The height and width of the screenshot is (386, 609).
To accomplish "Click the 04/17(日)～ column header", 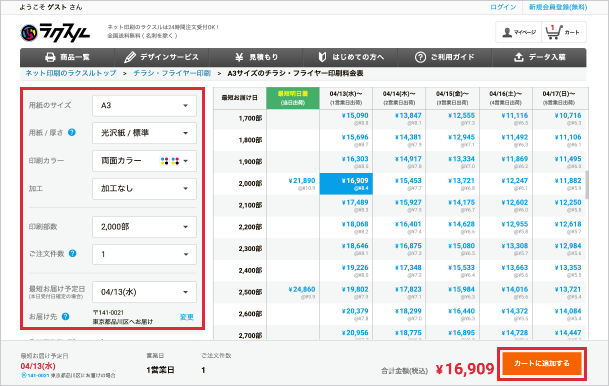I will coord(559,98).
